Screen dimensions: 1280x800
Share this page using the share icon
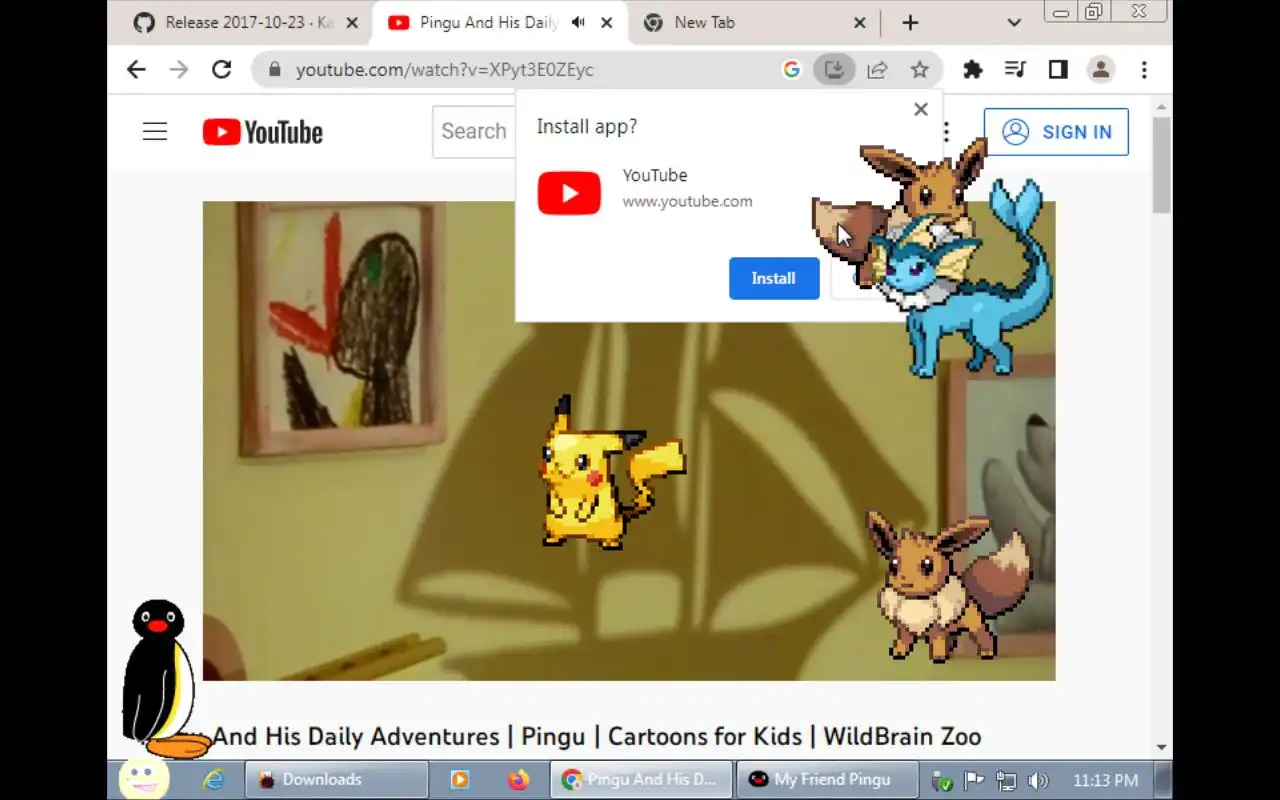pyautogui.click(x=877, y=70)
